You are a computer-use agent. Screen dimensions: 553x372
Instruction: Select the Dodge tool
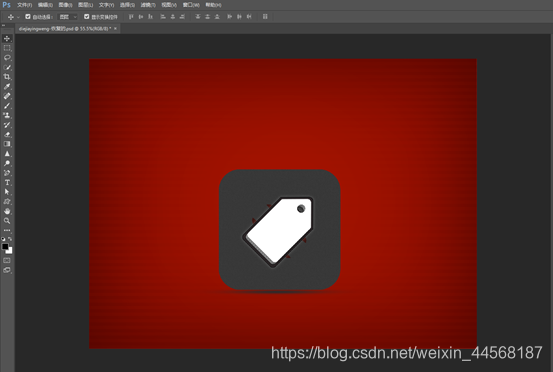click(7, 163)
